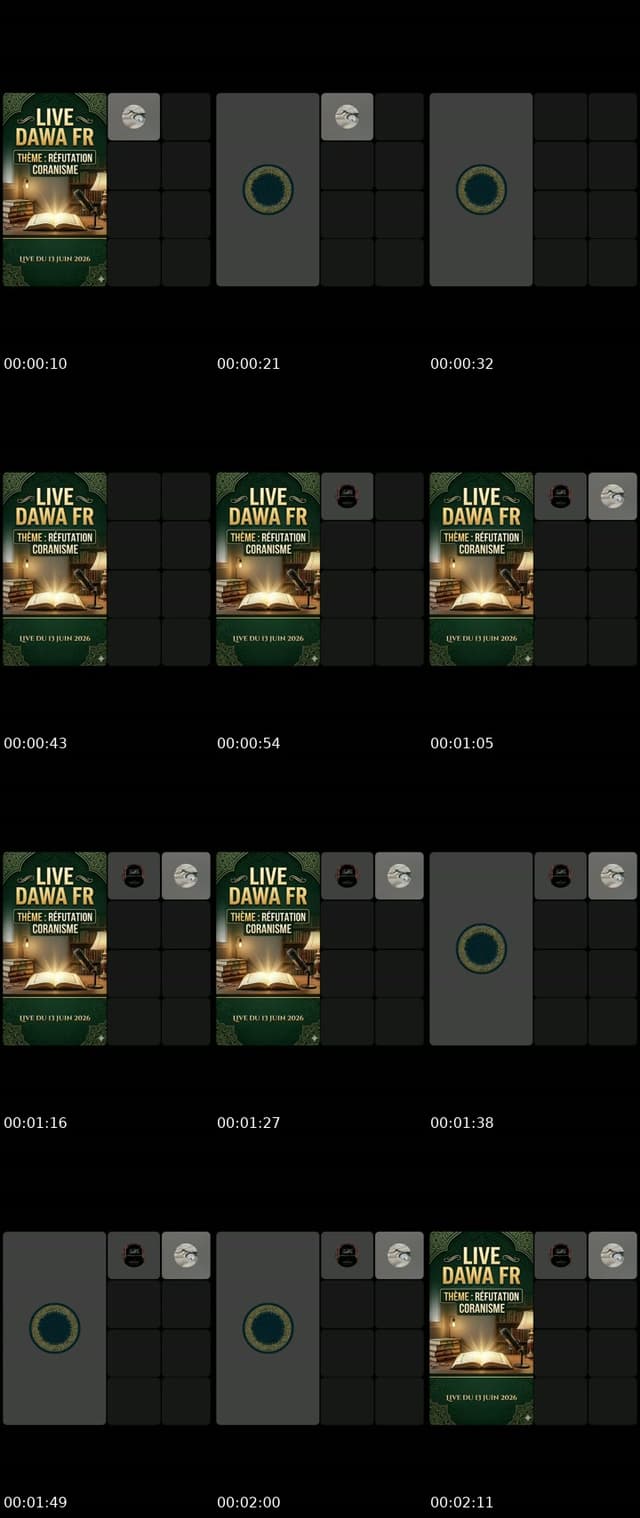Click the light avatar tile in the 00:00:10 frame
The image size is (640, 1518).
pos(134,117)
